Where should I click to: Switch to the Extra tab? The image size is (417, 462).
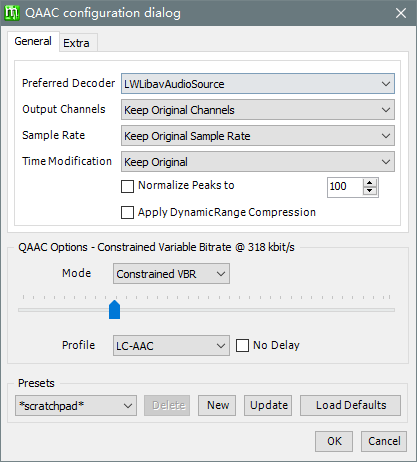[x=77, y=43]
